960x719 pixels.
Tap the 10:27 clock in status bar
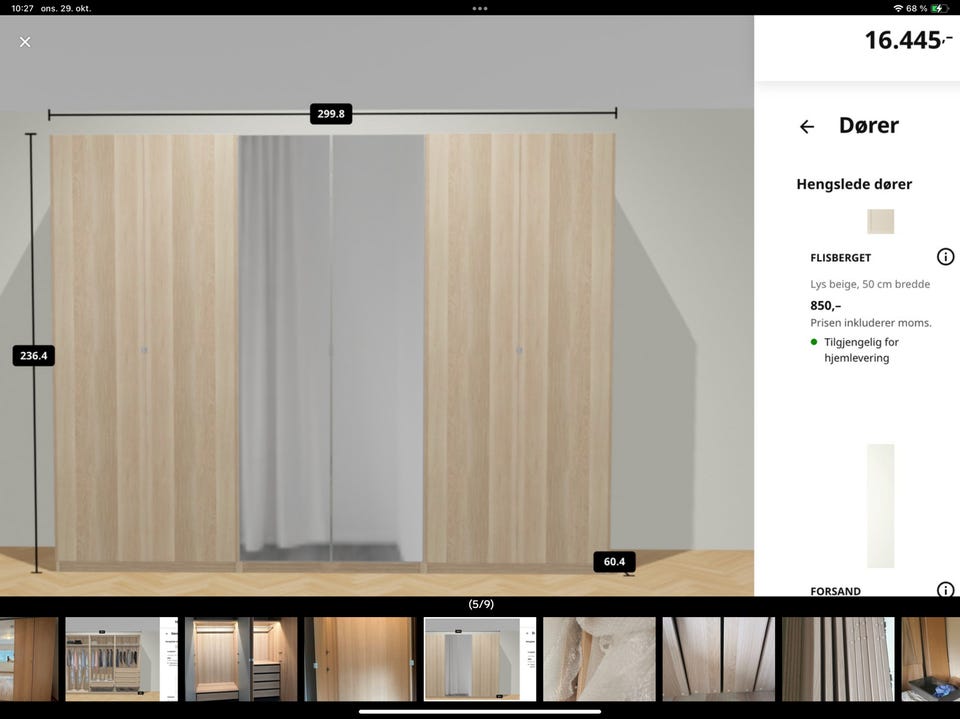coord(23,9)
